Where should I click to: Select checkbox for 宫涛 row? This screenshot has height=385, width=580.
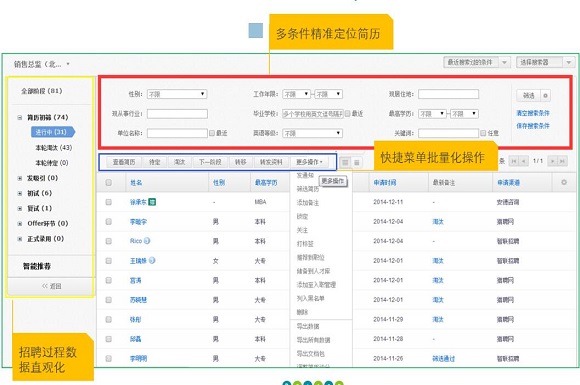pyautogui.click(x=108, y=280)
